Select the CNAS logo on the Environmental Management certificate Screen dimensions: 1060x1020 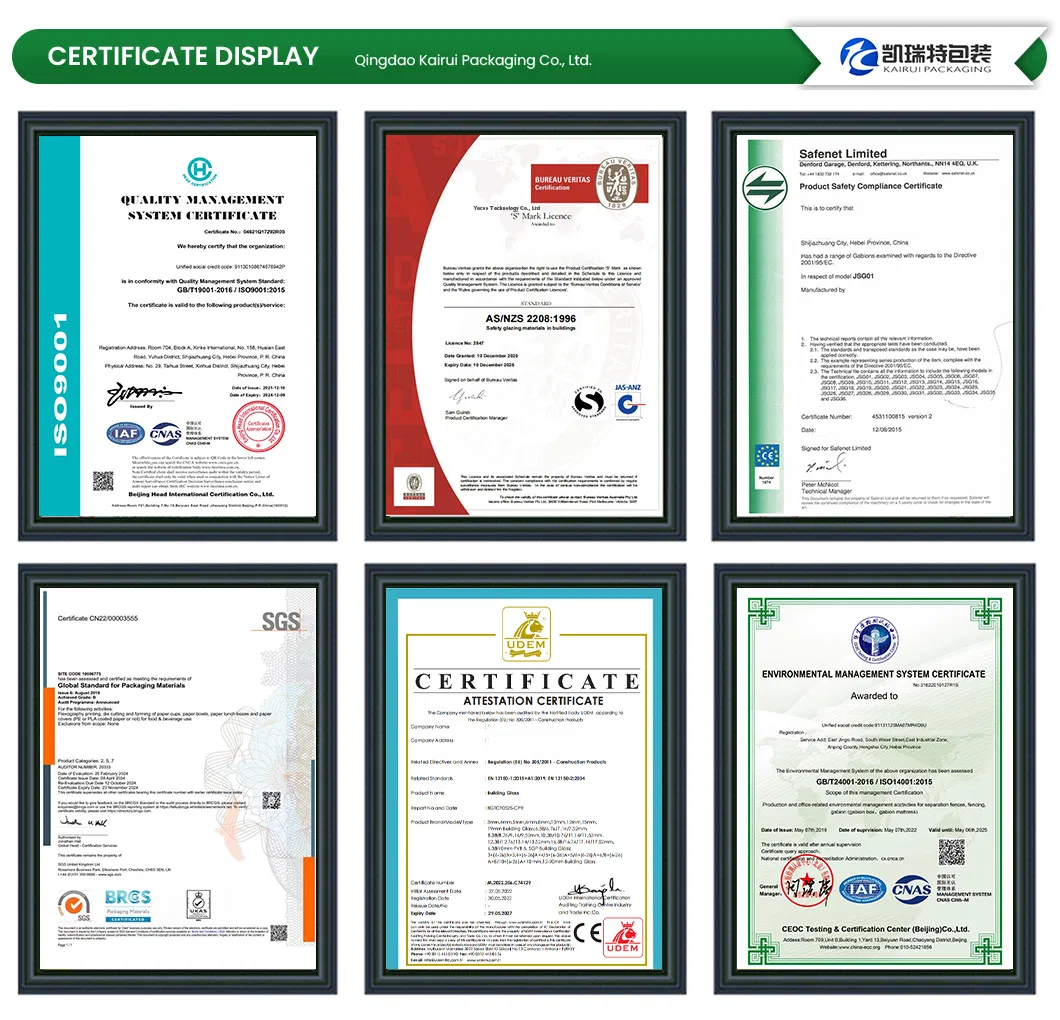pyautogui.click(x=911, y=889)
